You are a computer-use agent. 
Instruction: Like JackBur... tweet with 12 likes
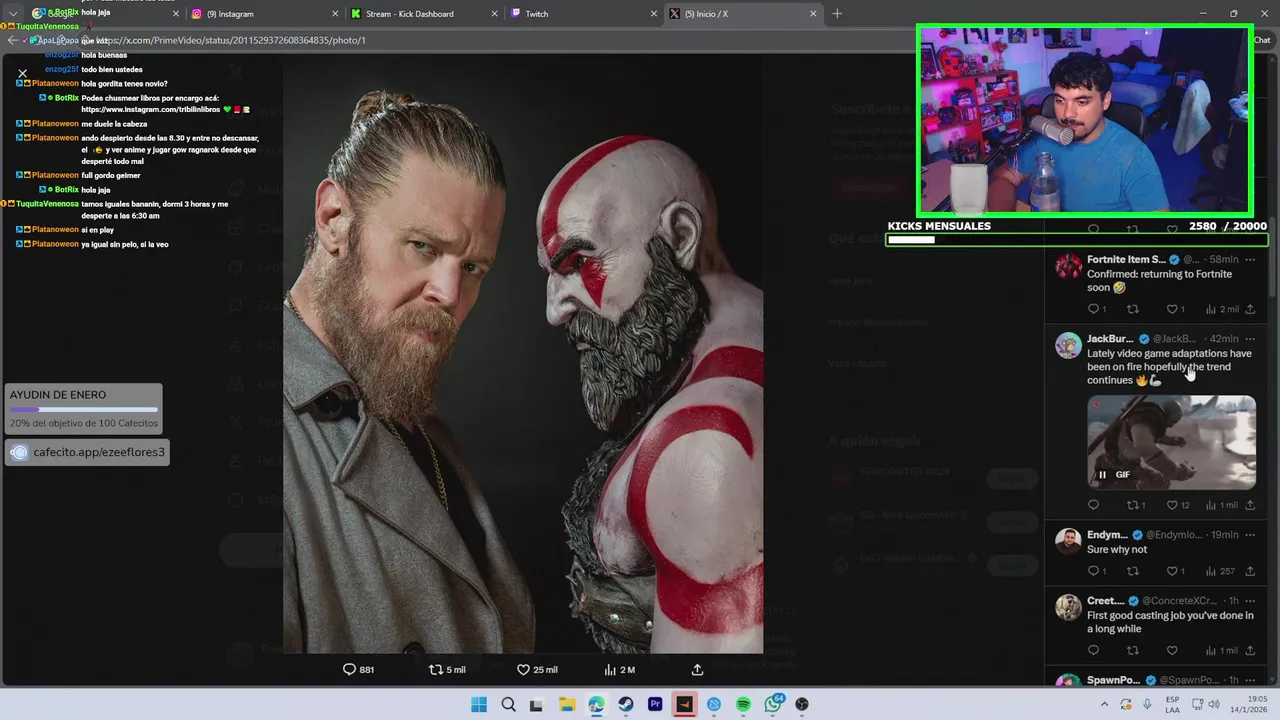pos(1178,505)
